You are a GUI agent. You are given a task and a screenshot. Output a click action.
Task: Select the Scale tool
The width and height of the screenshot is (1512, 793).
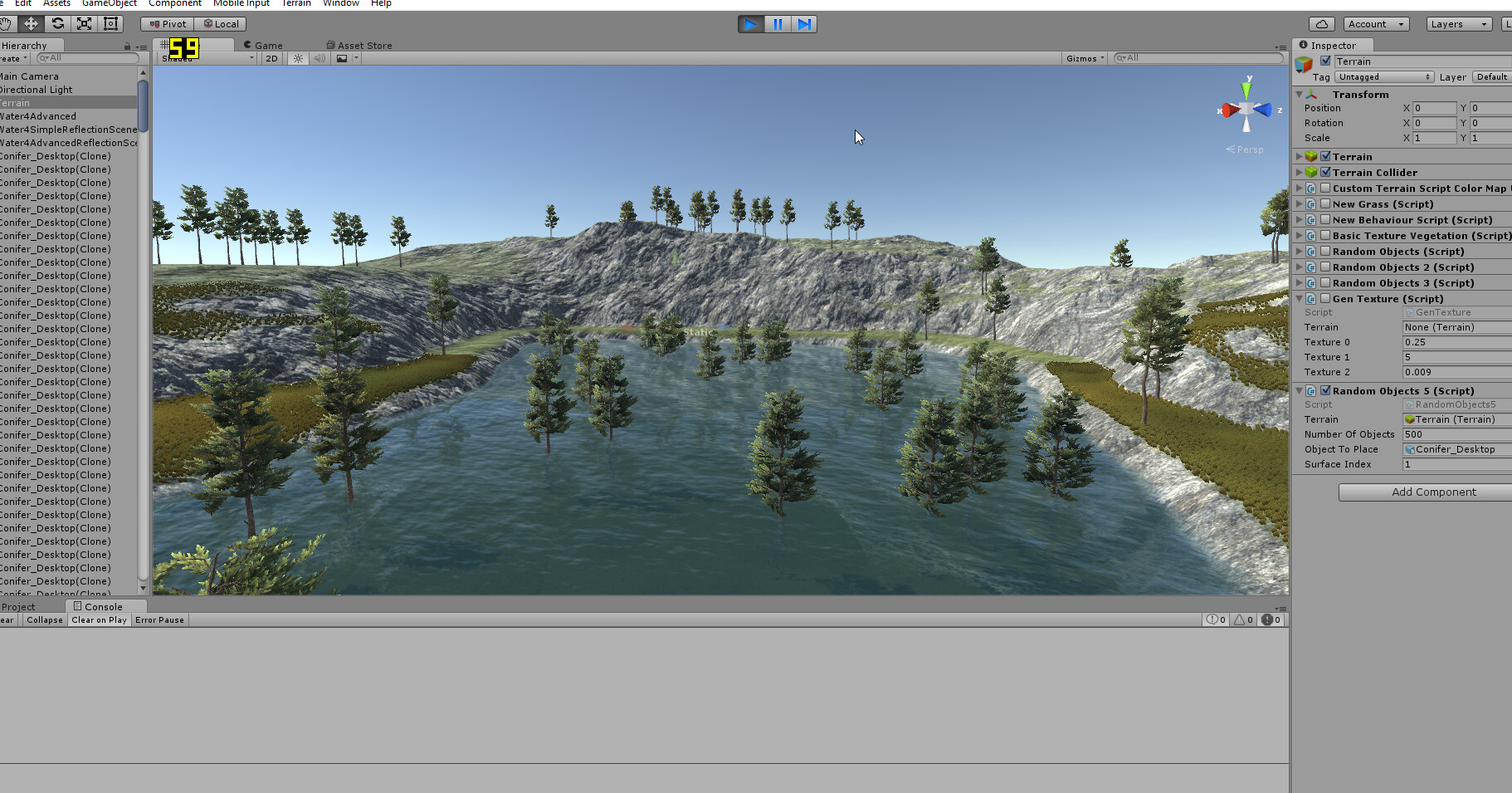(x=84, y=23)
